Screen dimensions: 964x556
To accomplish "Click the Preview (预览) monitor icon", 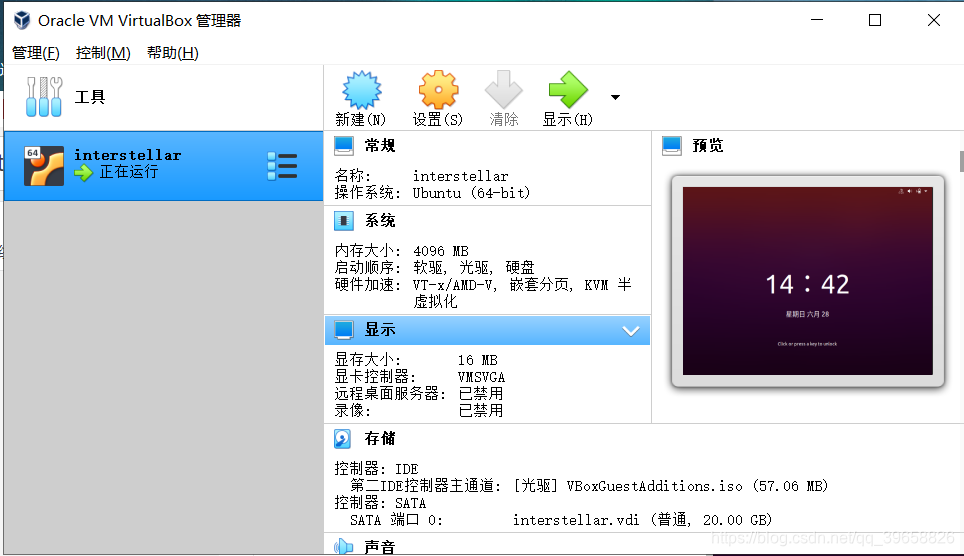I will [x=672, y=146].
